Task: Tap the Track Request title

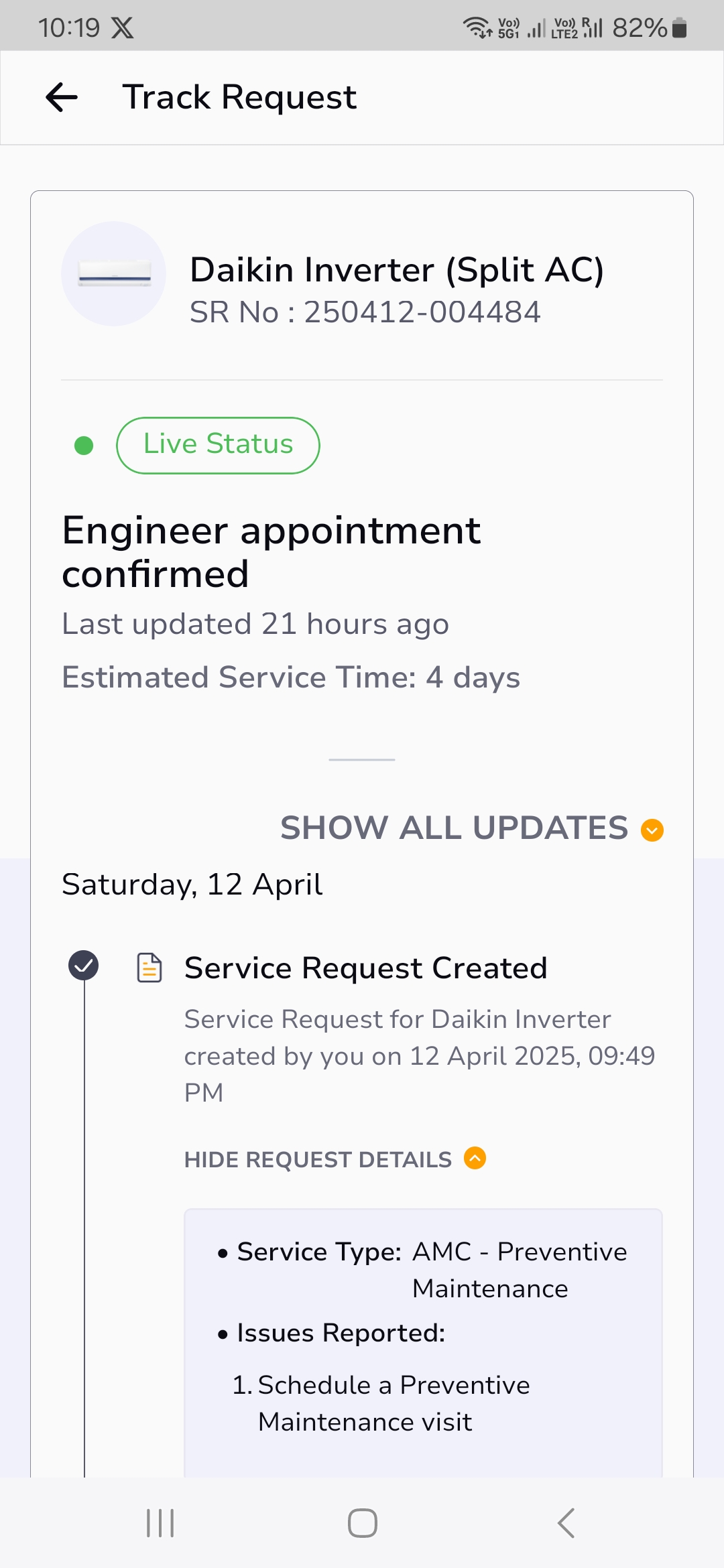Action: click(x=239, y=98)
